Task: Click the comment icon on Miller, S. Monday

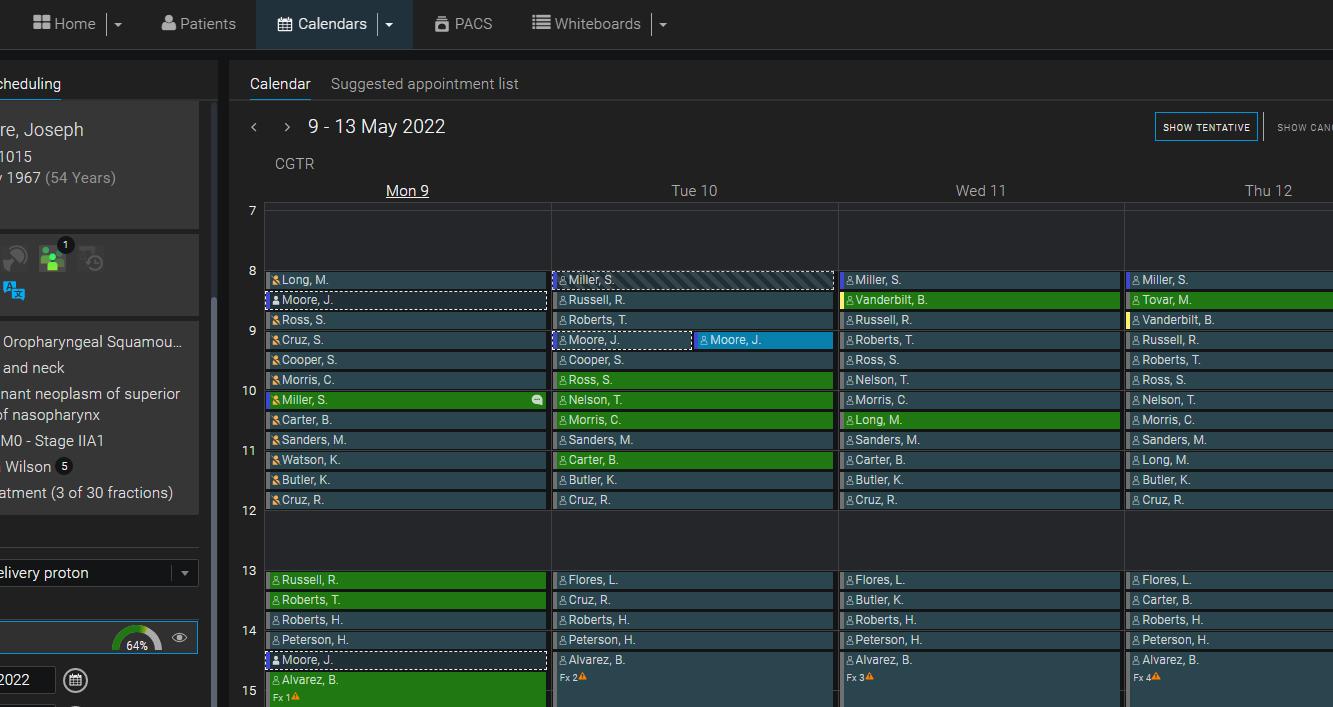Action: point(537,400)
